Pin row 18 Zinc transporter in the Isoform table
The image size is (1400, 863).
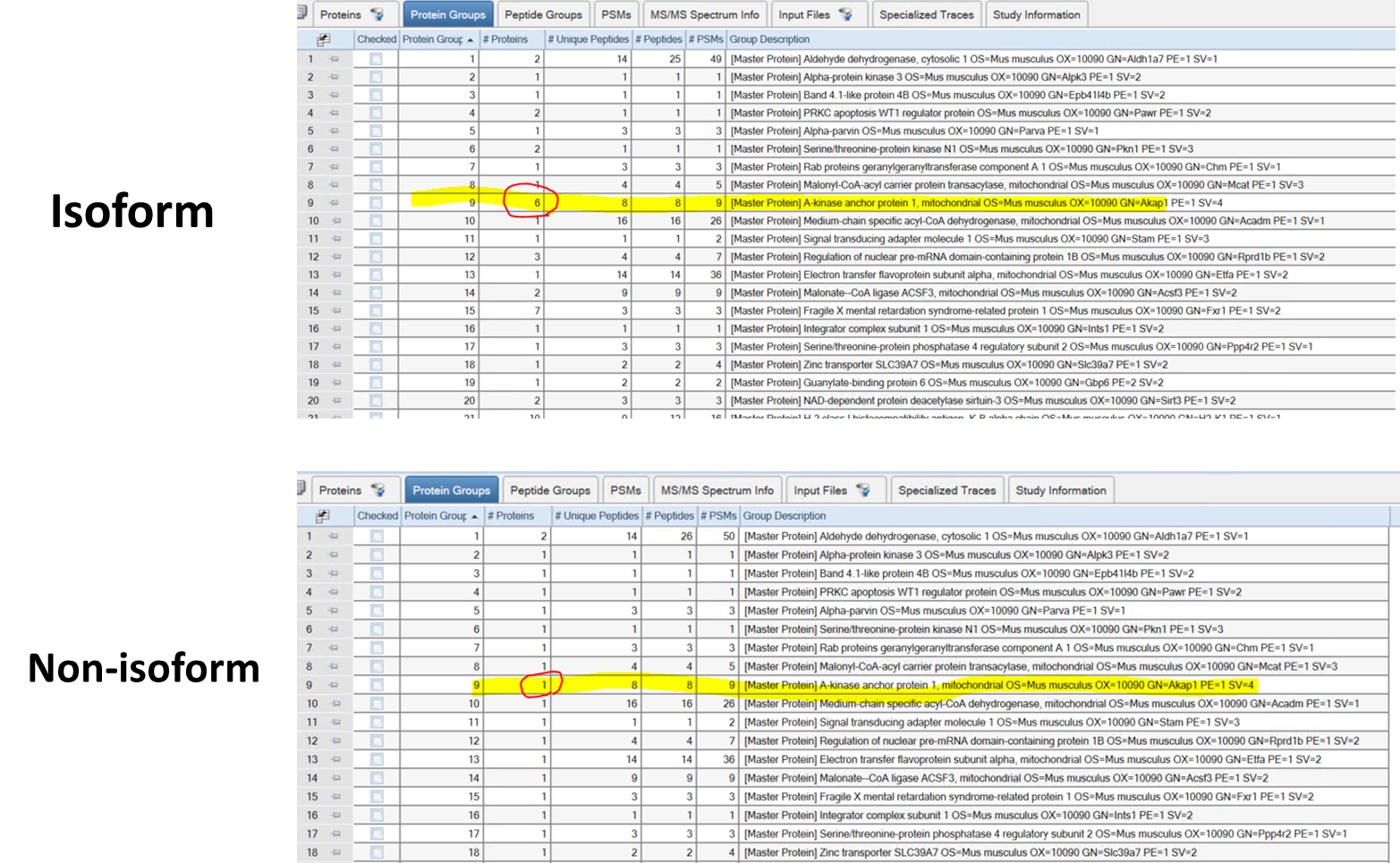point(336,365)
